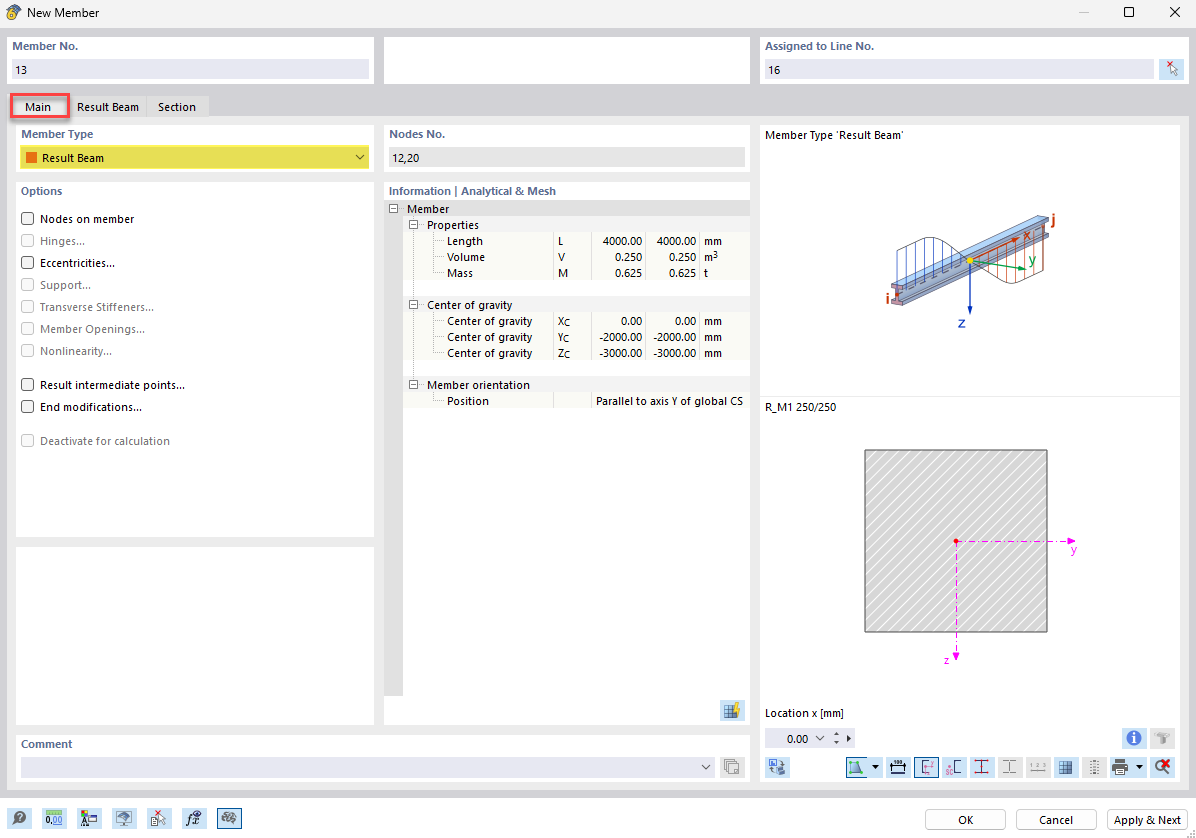
Task: Click the monitor display icon bottom bar
Action: (124, 818)
